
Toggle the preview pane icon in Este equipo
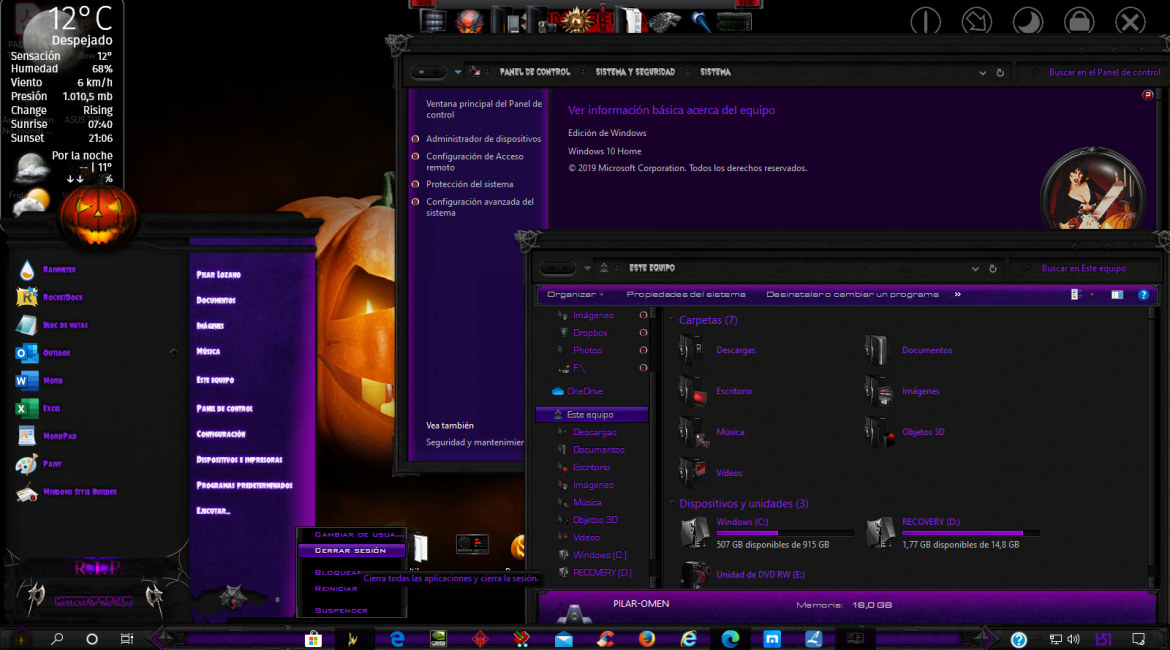point(1117,295)
